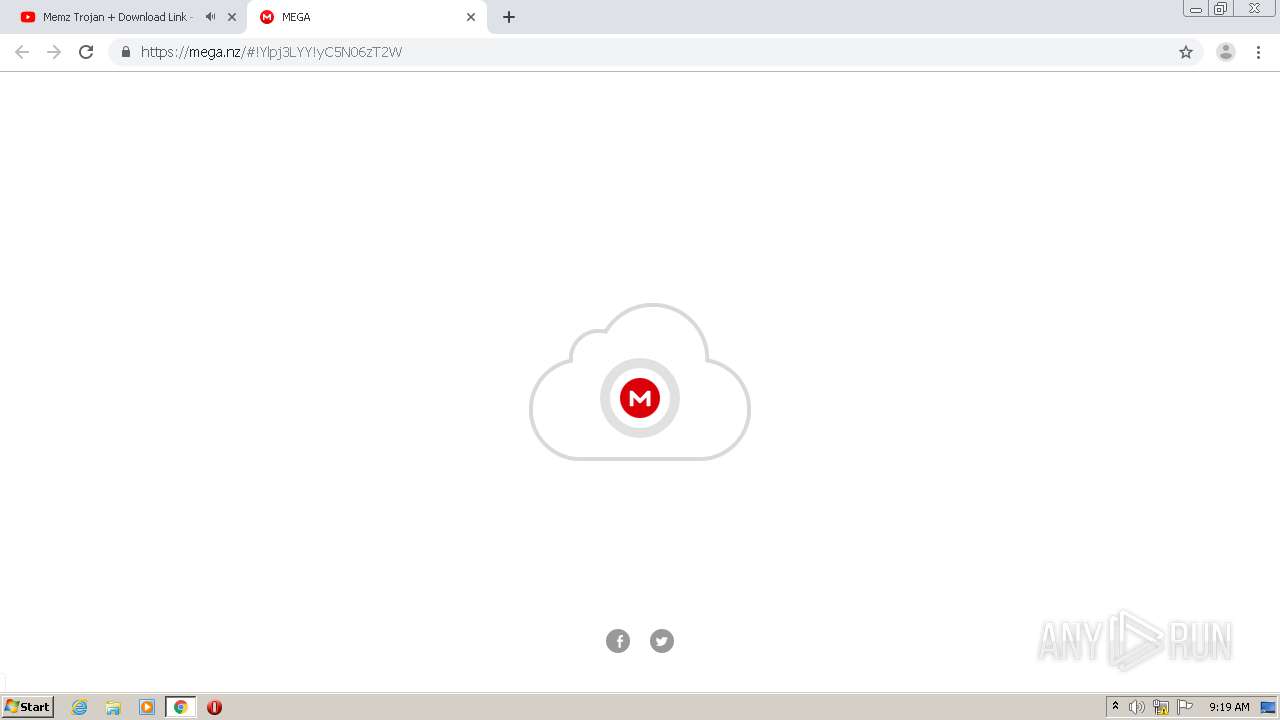
Task: Bookmark this page with the star
Action: [x=1186, y=52]
